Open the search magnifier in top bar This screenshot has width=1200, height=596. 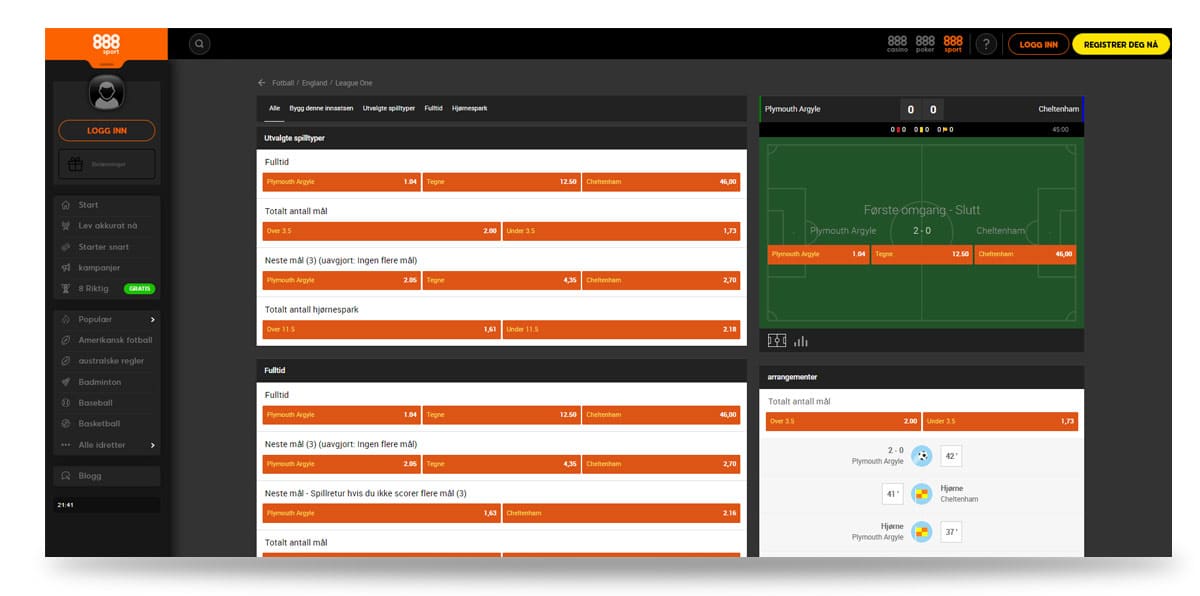coord(200,44)
